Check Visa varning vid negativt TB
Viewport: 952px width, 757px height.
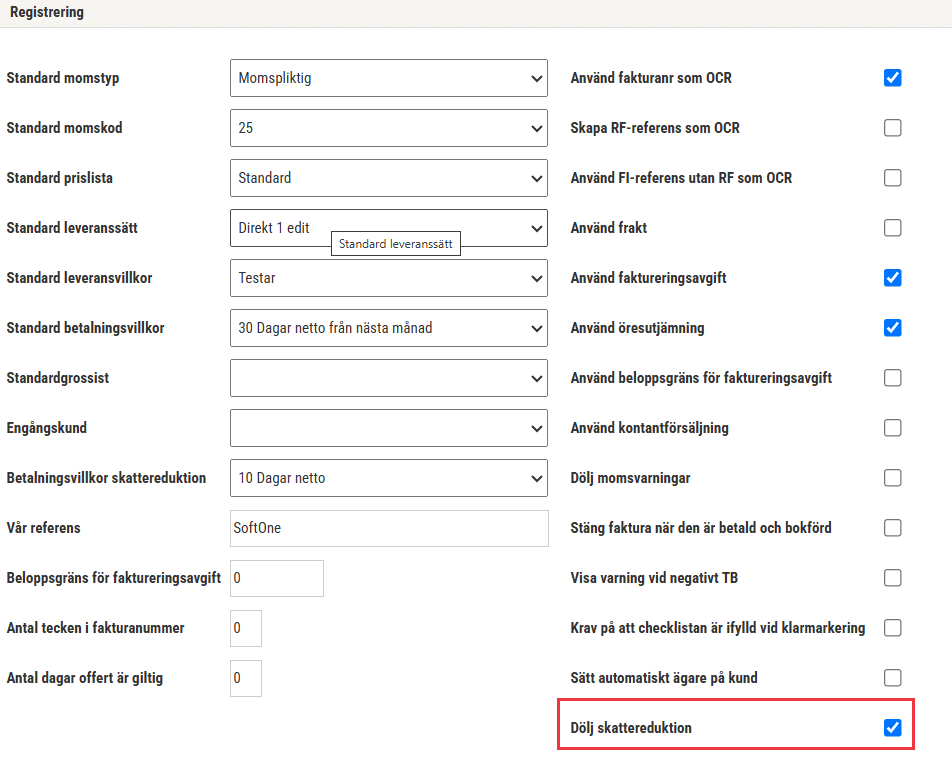coord(892,578)
